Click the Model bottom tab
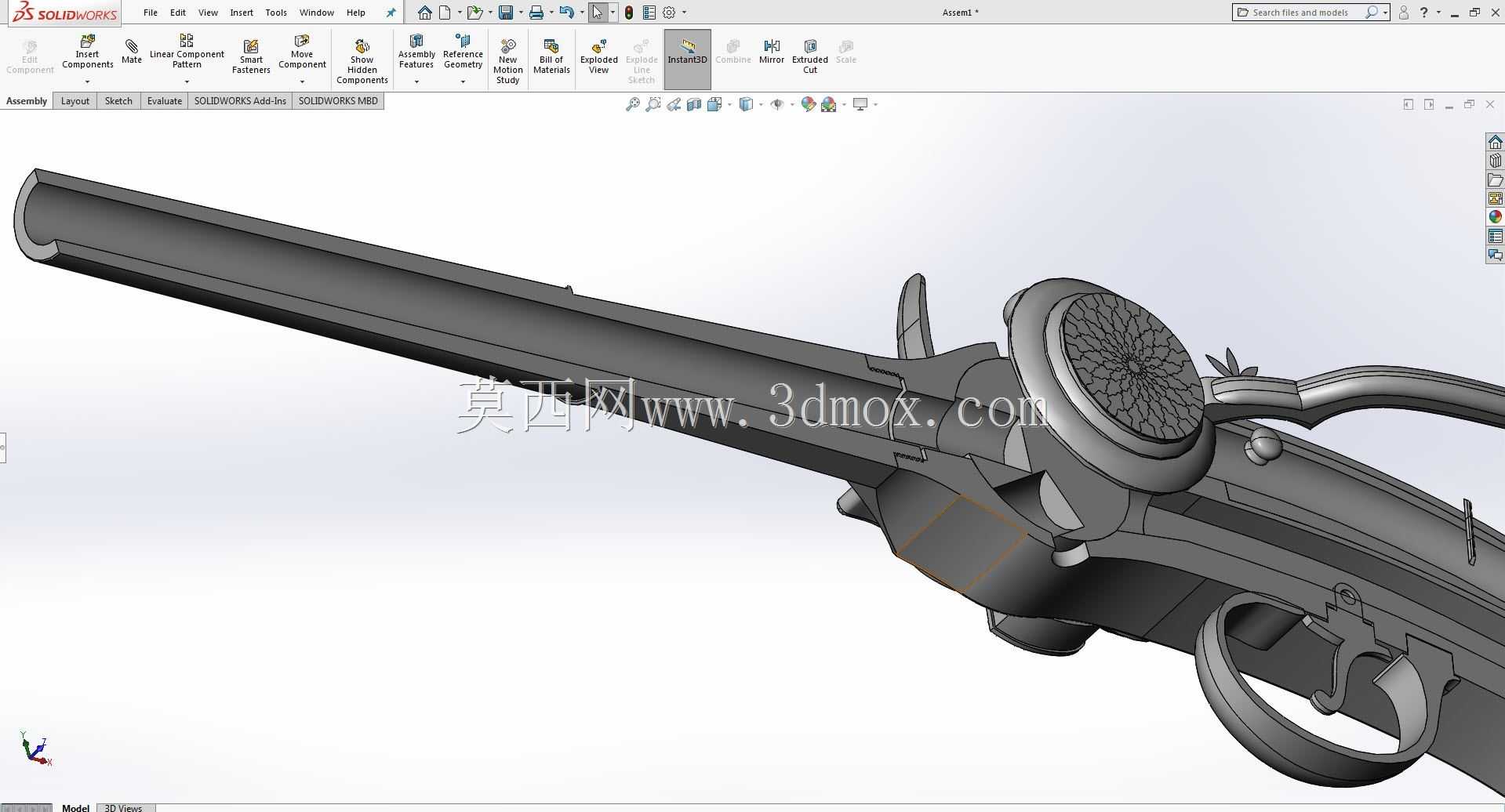The image size is (1505, 812). (x=75, y=807)
